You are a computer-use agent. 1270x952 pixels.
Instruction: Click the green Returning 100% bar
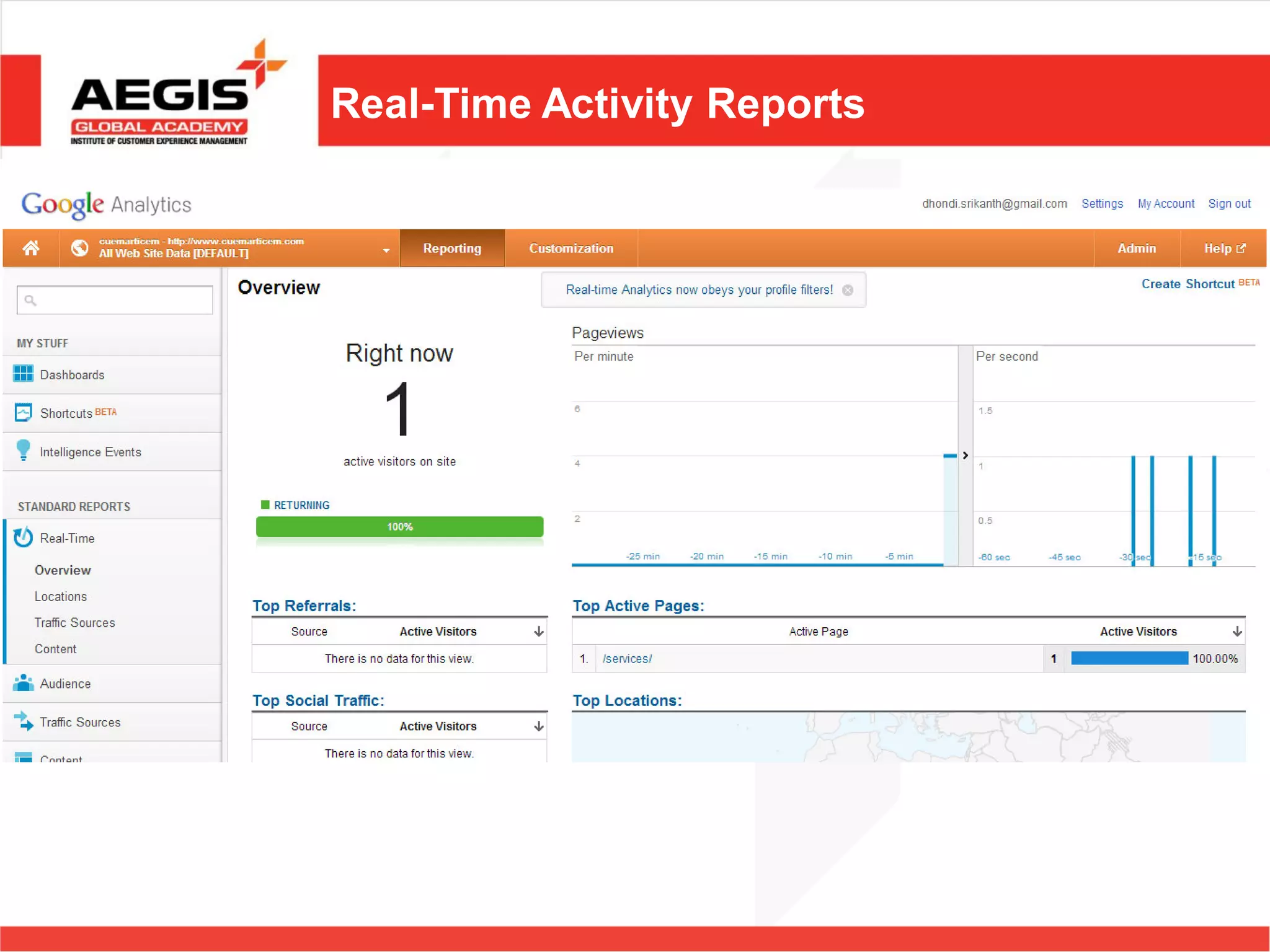pyautogui.click(x=399, y=527)
